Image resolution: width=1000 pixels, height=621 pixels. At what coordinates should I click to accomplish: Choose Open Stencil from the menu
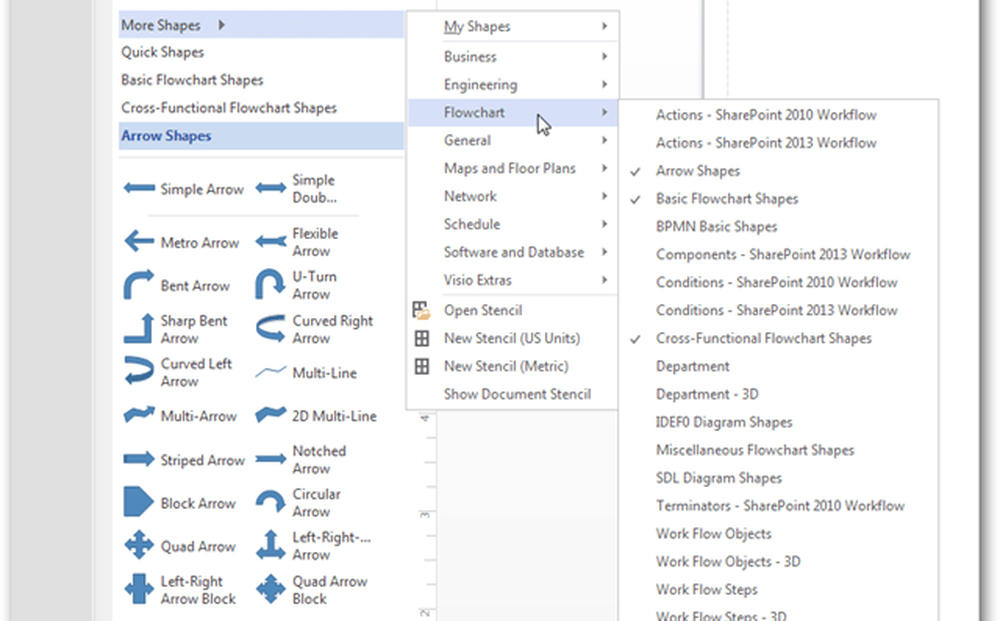point(513,310)
